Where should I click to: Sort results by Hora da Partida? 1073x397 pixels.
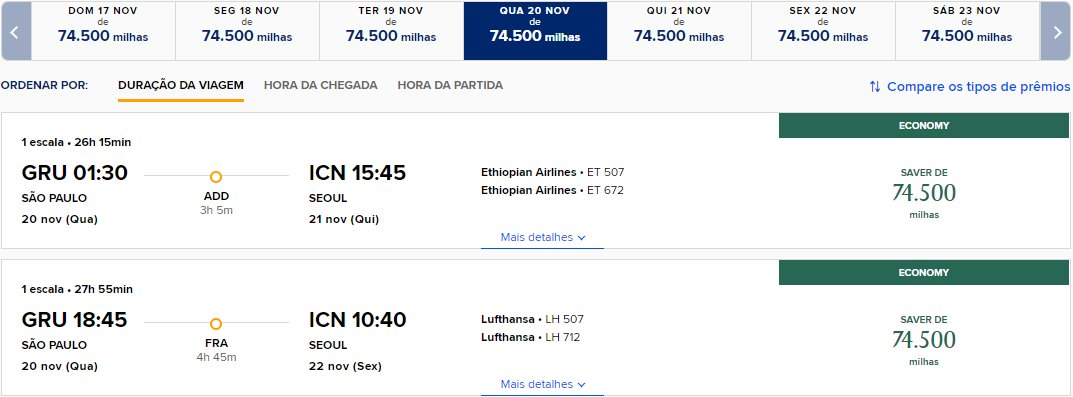click(450, 86)
